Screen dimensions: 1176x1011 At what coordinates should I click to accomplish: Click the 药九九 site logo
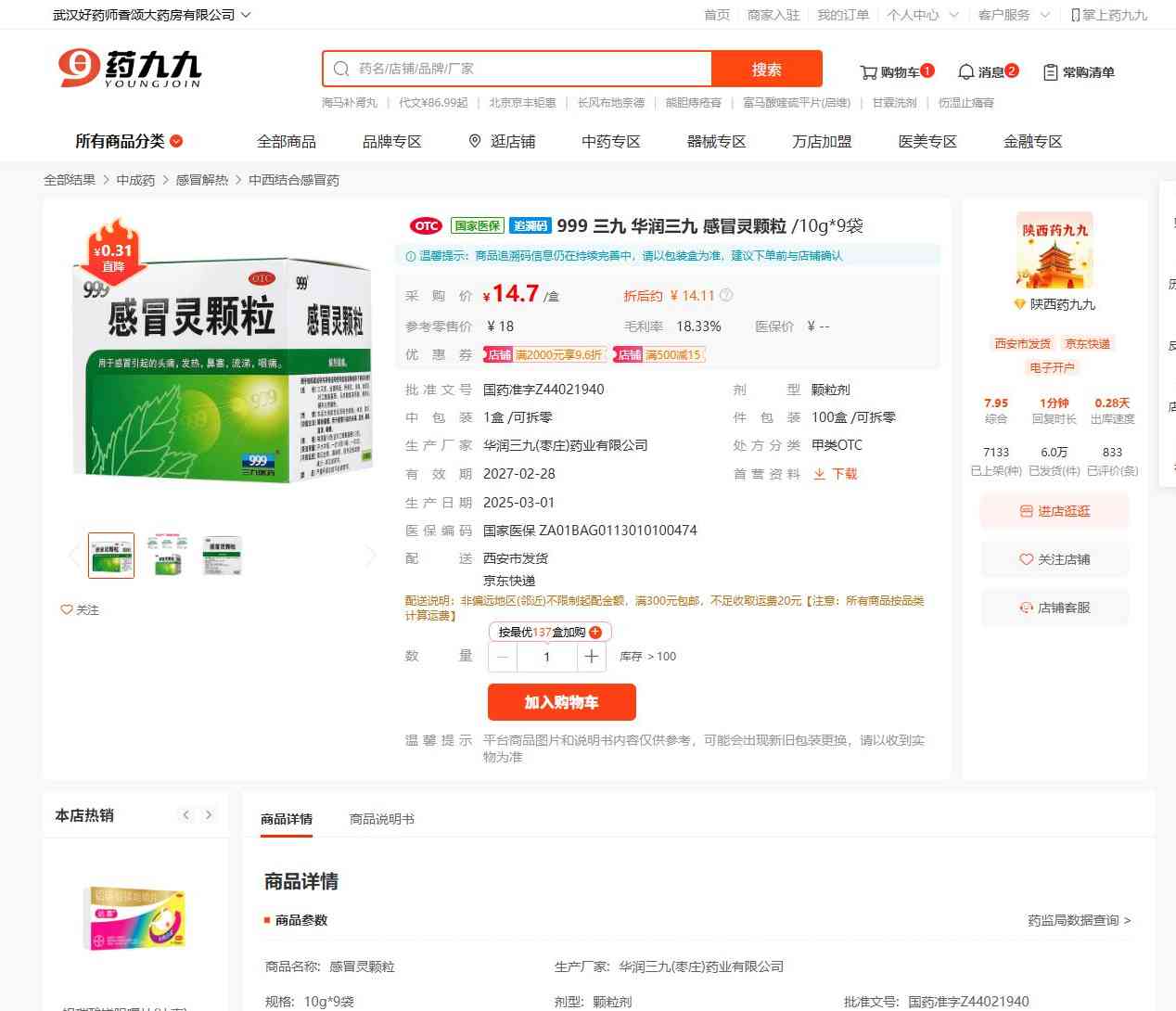click(130, 69)
